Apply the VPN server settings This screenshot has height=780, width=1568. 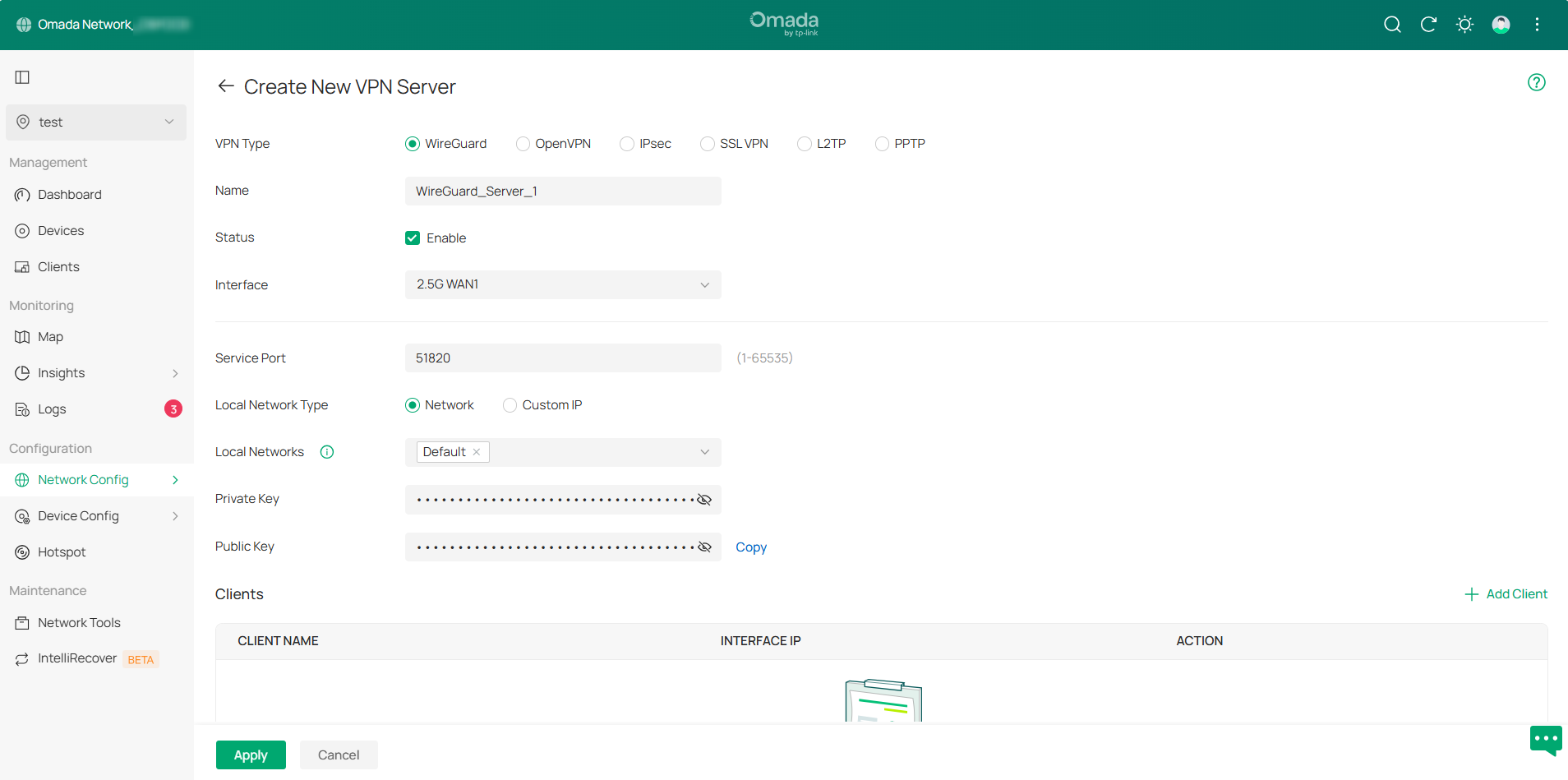click(x=251, y=755)
